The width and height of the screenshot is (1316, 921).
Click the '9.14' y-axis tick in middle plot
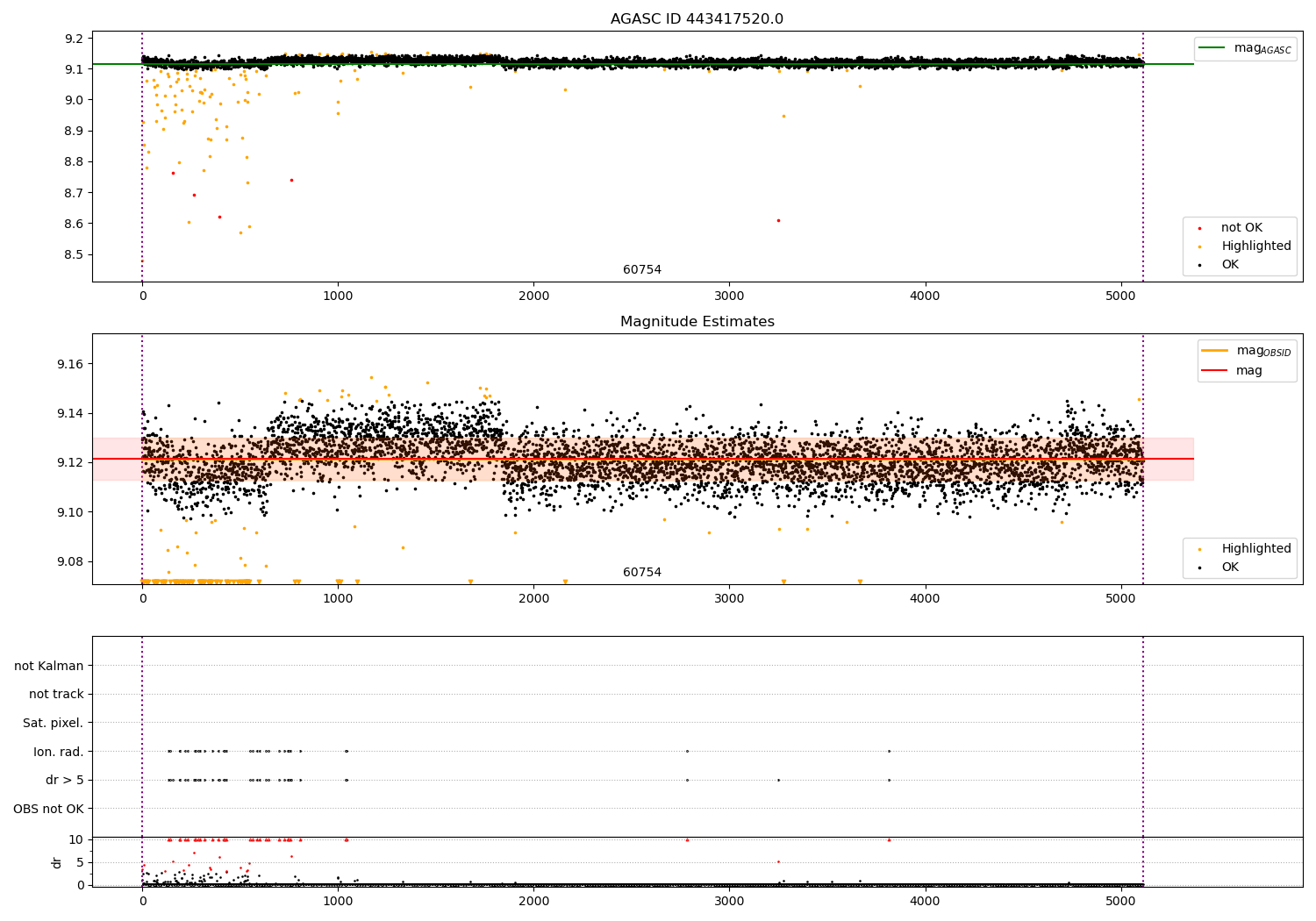click(70, 414)
